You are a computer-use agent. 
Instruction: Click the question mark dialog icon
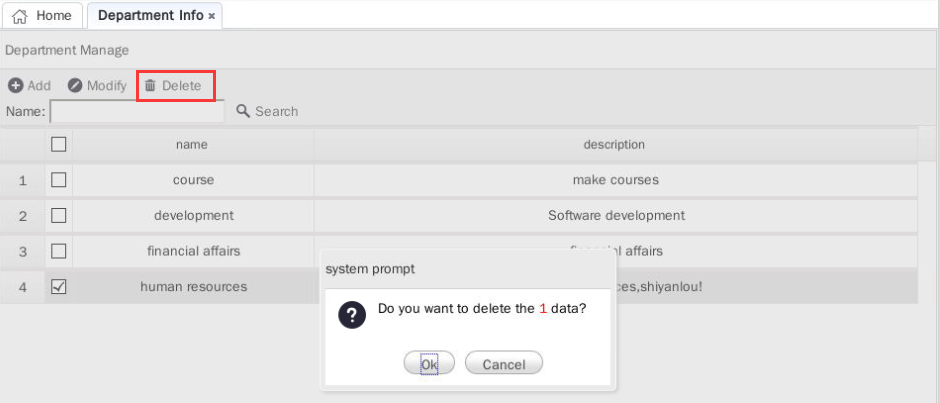click(352, 315)
